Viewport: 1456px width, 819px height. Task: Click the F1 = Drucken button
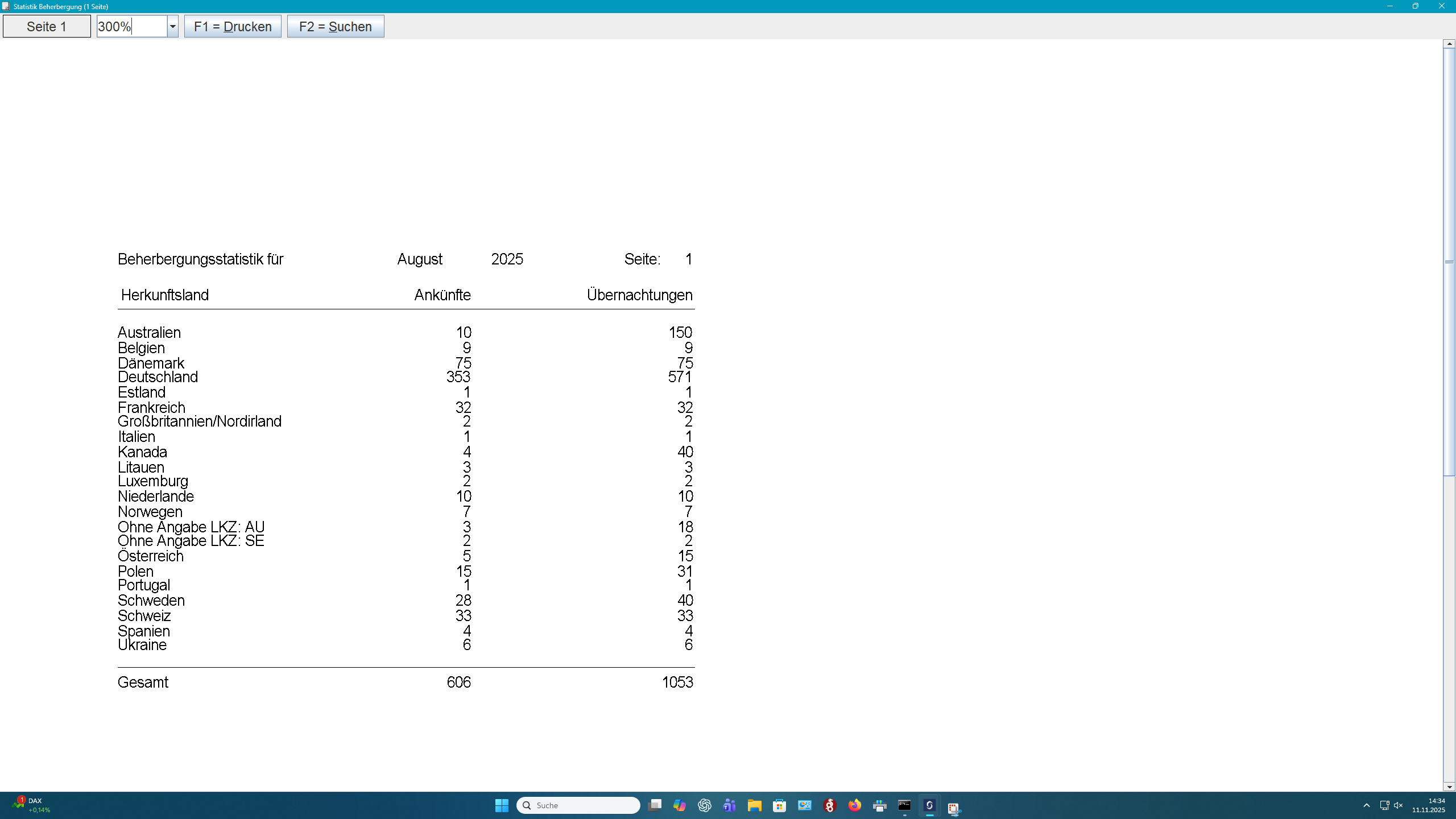pos(233,26)
